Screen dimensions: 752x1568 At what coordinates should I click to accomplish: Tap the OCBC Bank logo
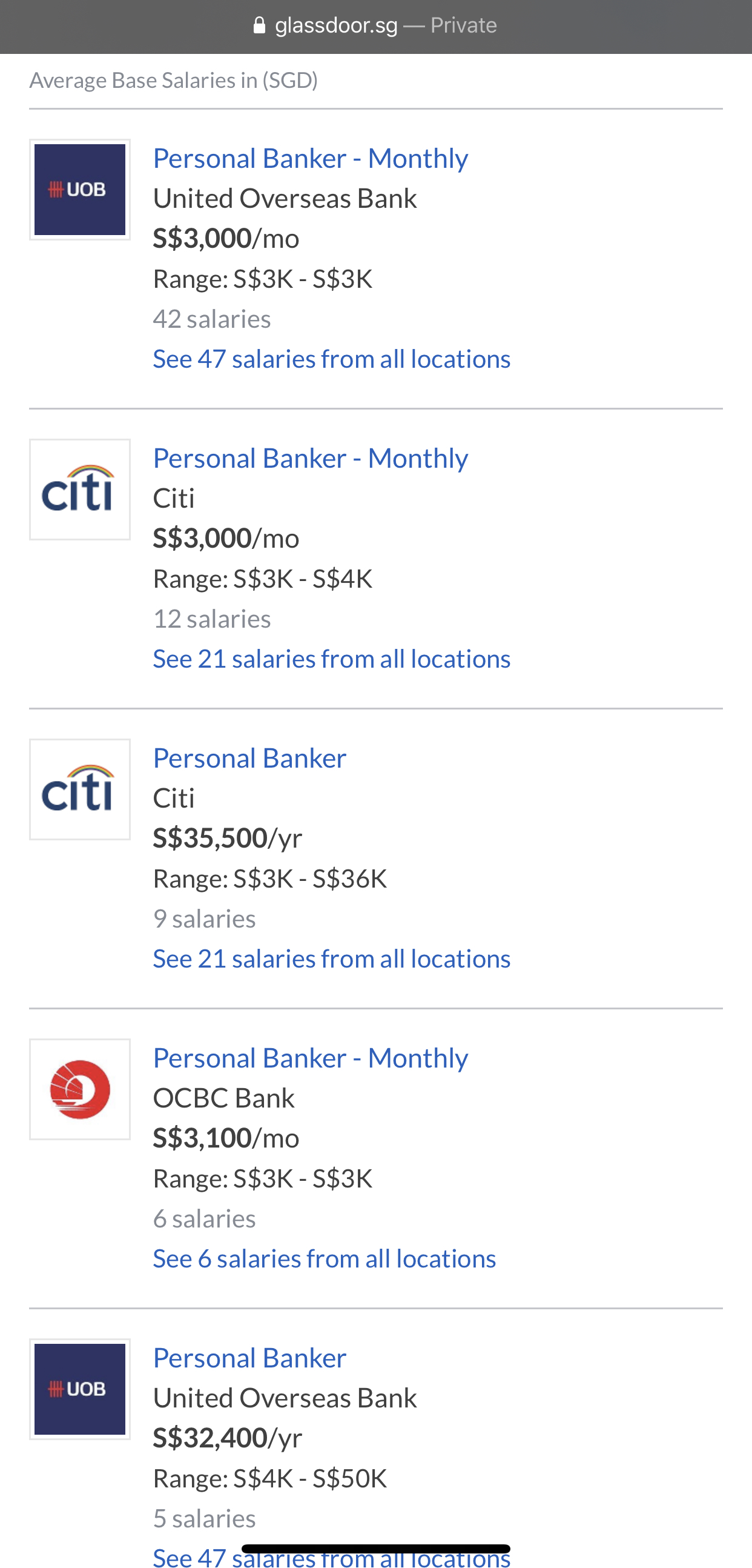click(x=80, y=1089)
